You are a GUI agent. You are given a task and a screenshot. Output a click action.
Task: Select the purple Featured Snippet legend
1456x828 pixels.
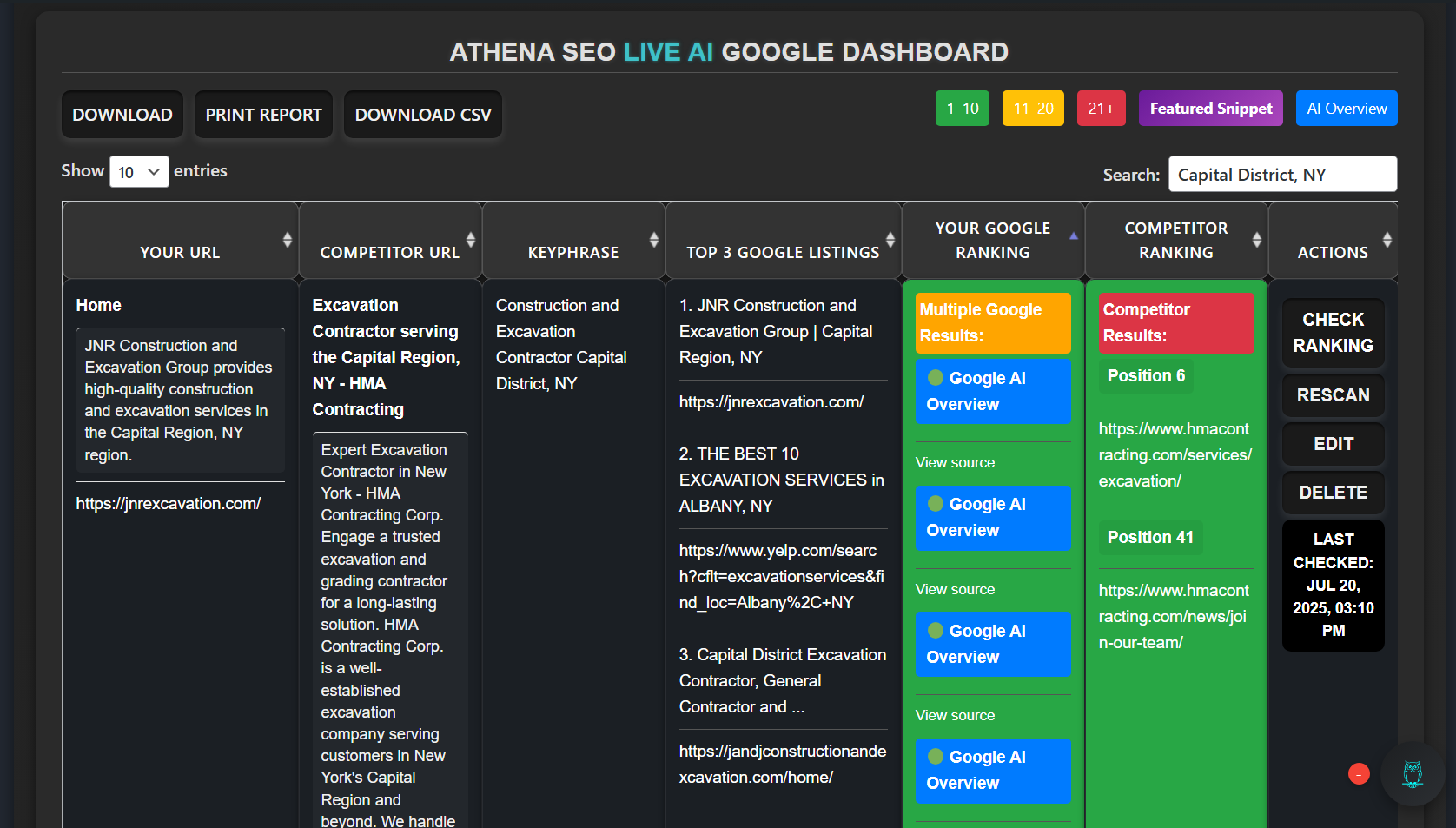point(1210,109)
